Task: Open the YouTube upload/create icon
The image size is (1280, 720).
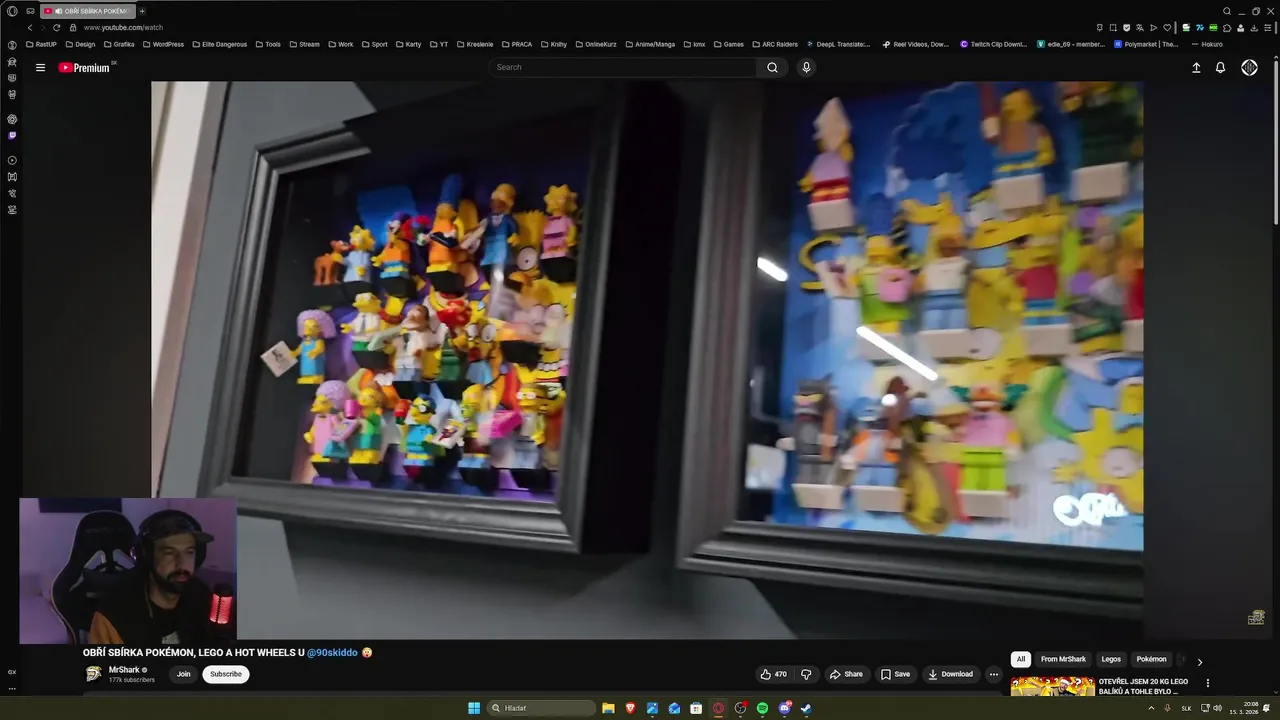Action: pos(1196,68)
